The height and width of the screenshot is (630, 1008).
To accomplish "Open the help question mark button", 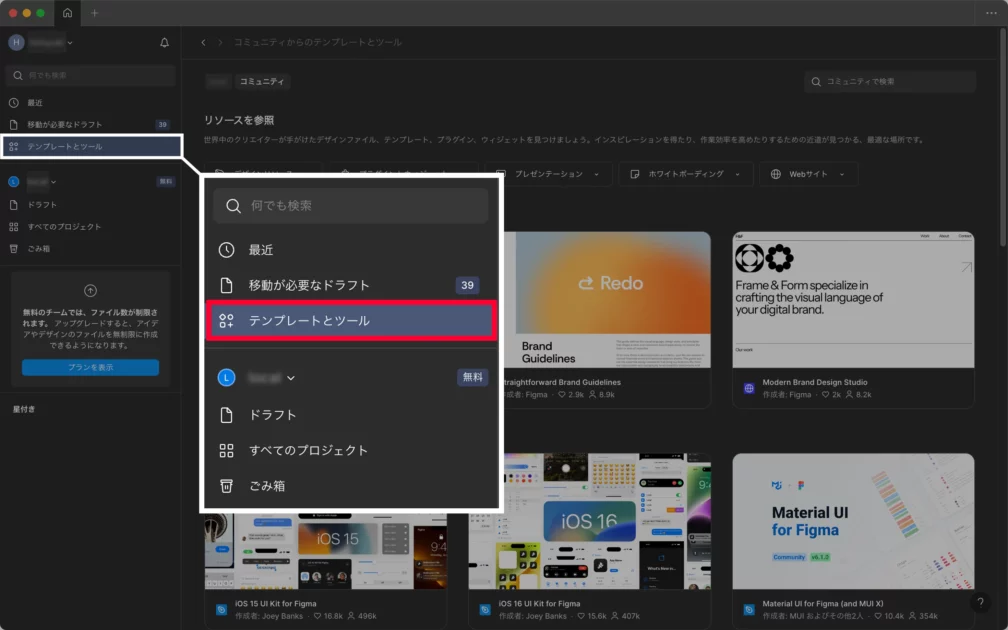I will coord(980,603).
